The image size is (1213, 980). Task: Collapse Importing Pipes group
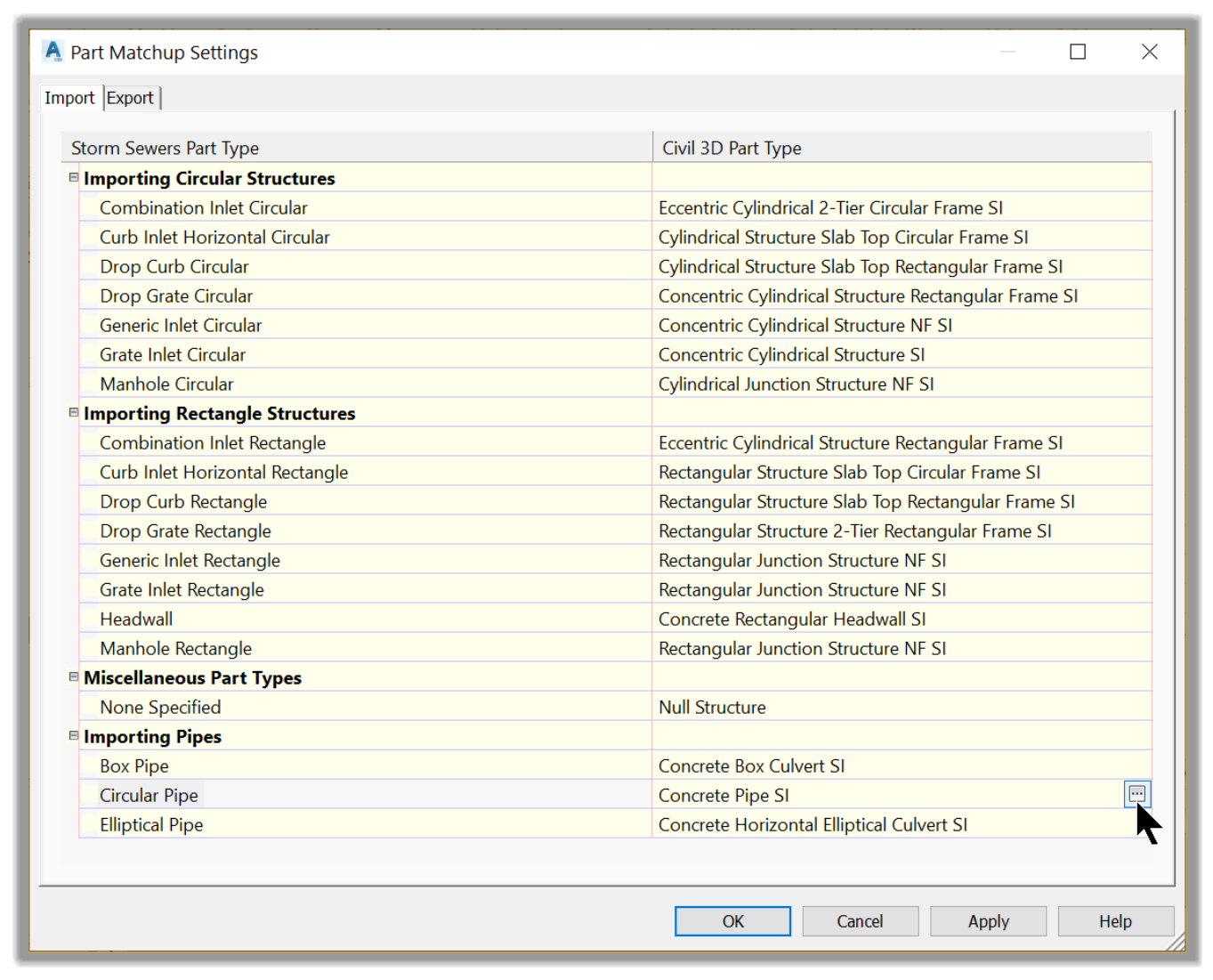point(74,735)
